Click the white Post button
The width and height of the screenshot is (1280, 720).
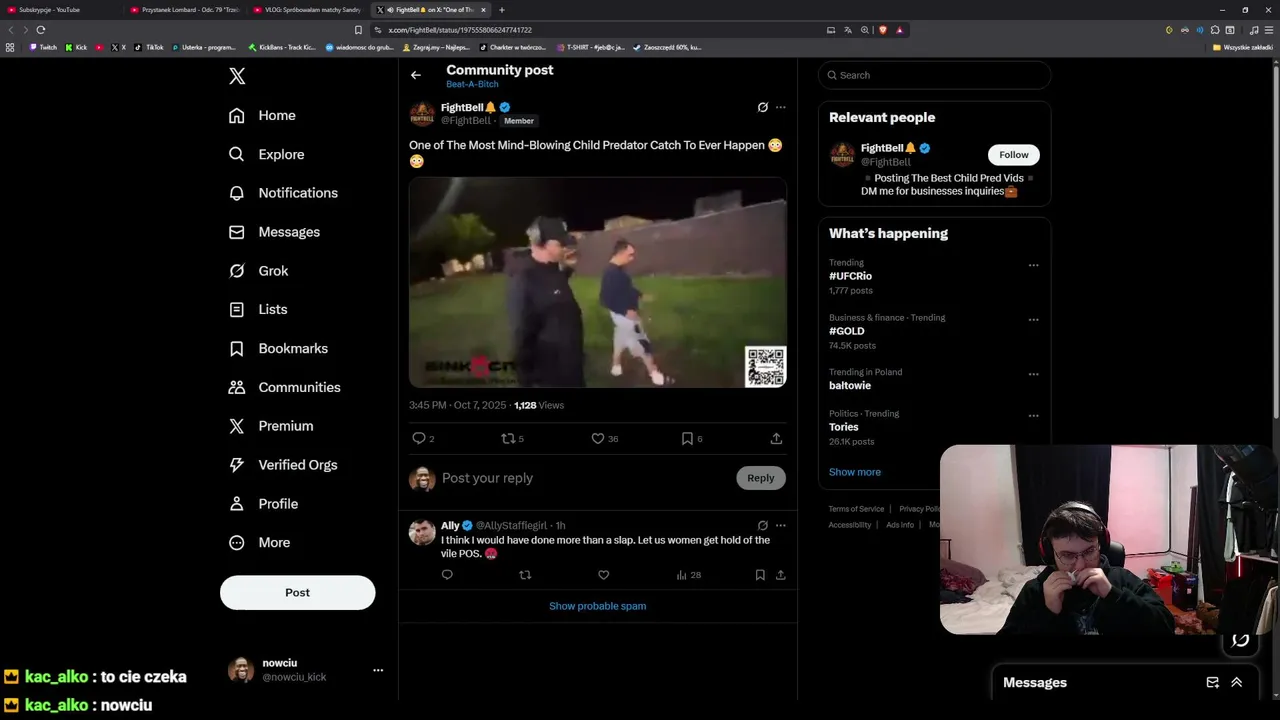coord(297,592)
